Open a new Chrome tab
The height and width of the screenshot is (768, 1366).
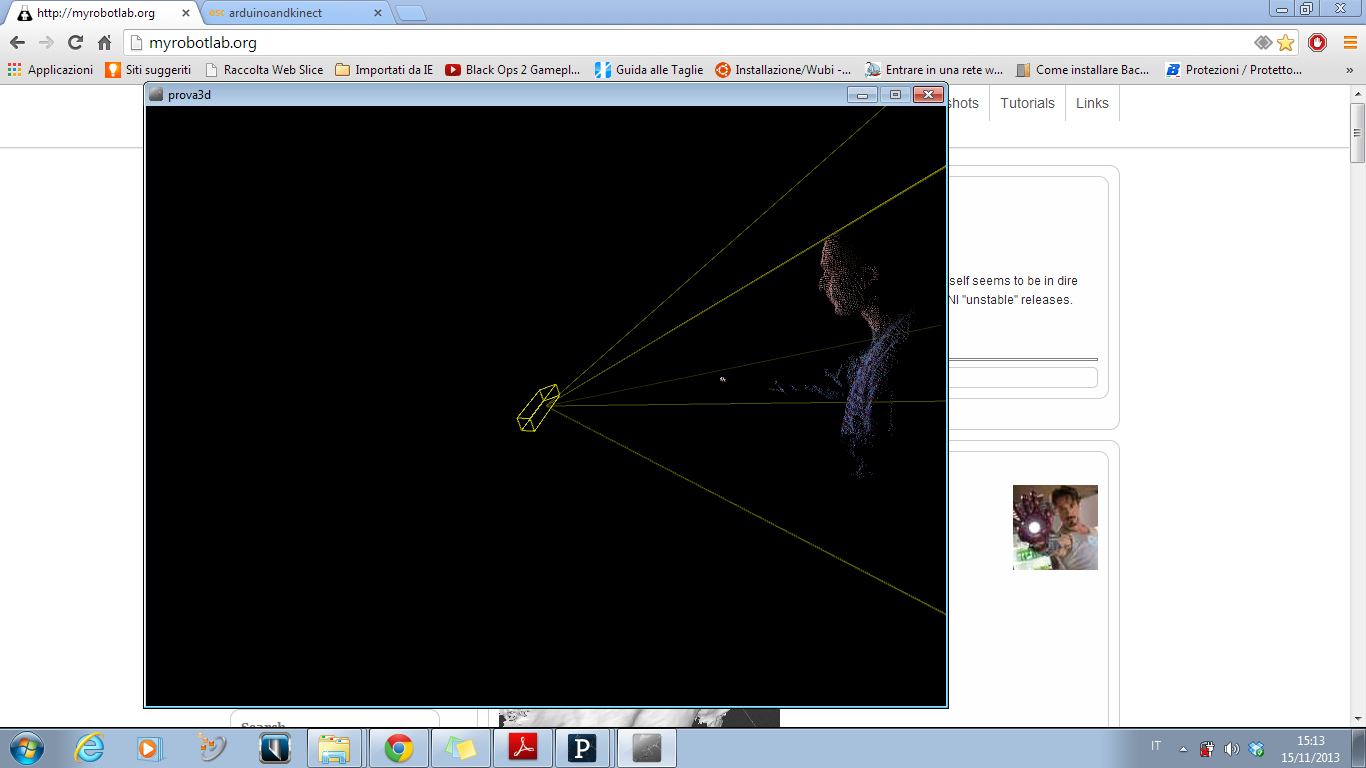(x=410, y=14)
